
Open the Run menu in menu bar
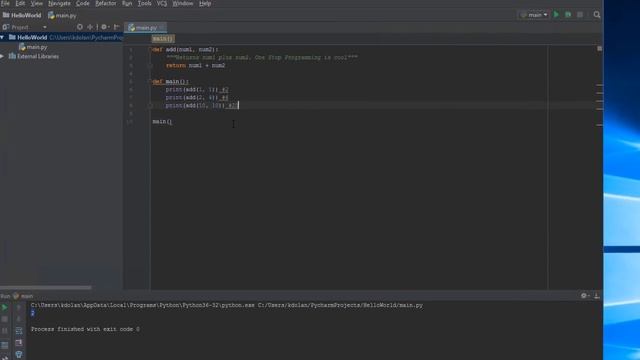click(127, 3)
